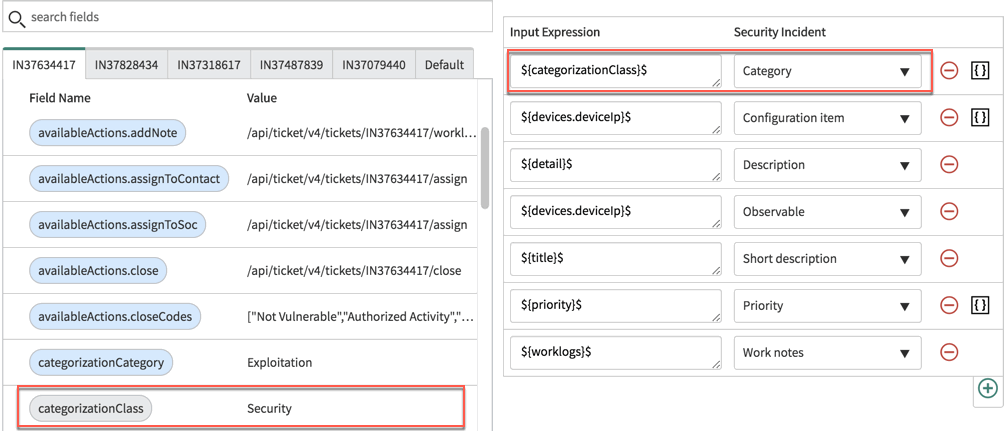Open curly-brace editor for Priority row
Image resolution: width=1004 pixels, height=431 pixels.
[x=980, y=305]
